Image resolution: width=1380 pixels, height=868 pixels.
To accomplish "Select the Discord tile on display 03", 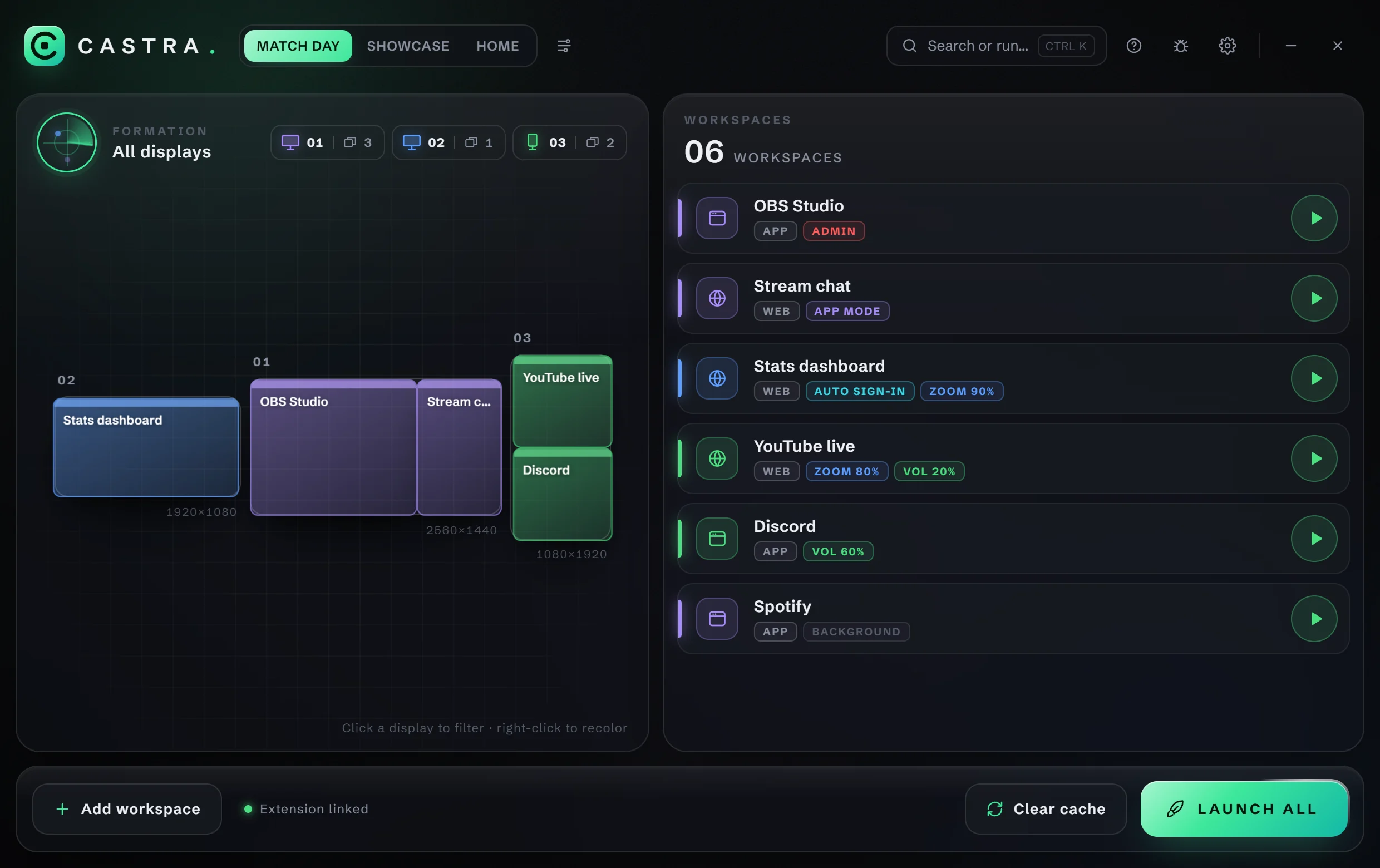I will pos(562,494).
